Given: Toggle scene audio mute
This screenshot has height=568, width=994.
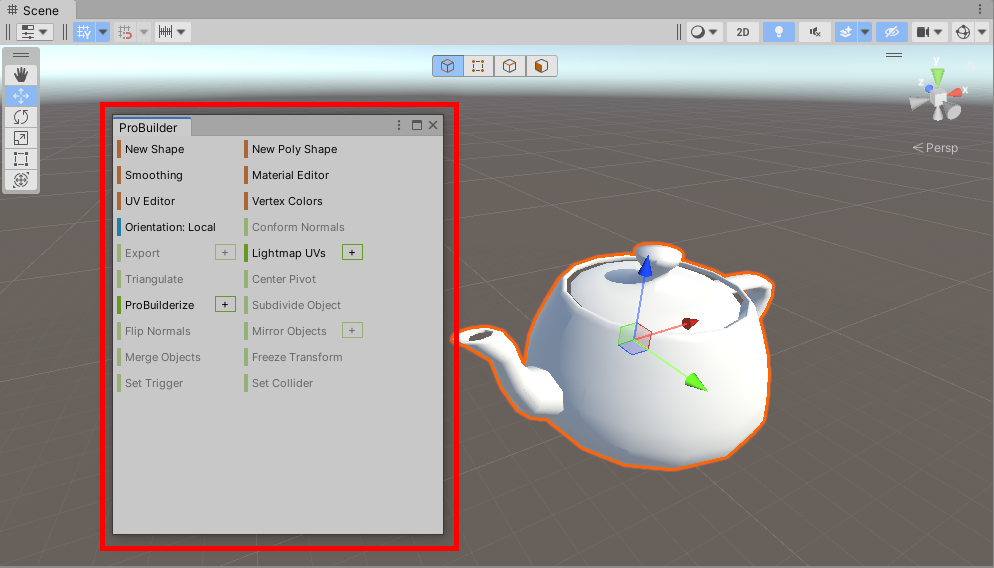Looking at the screenshot, I should (815, 32).
